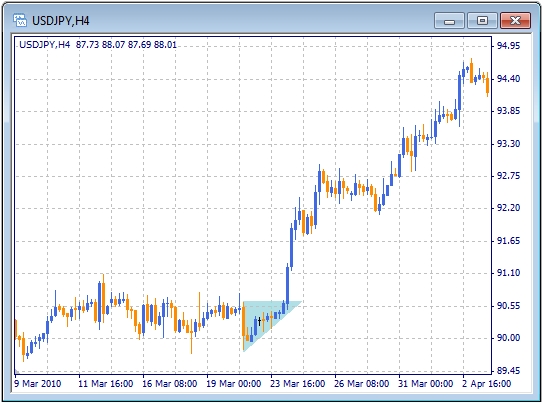Click the 26 Mar 08:00 time label

(362, 383)
